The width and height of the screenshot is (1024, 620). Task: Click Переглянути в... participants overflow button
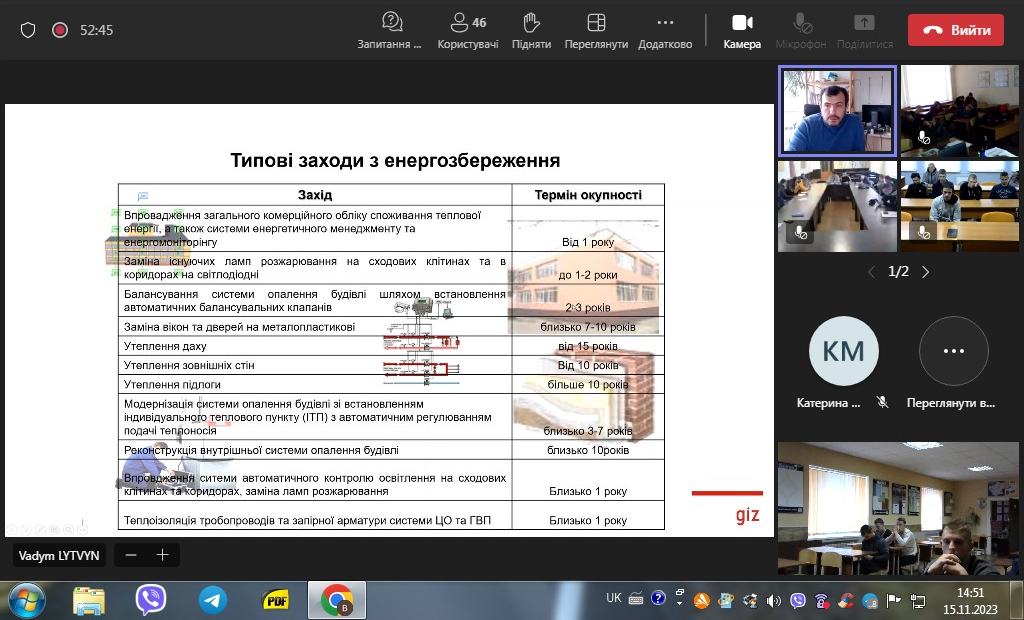(x=953, y=352)
